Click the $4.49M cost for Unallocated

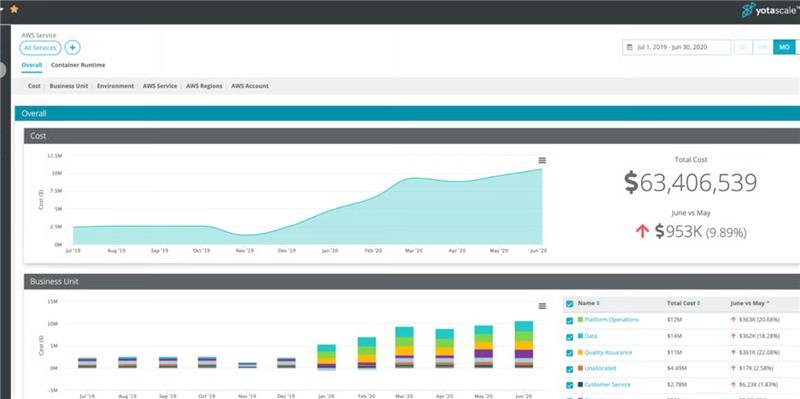[676, 368]
